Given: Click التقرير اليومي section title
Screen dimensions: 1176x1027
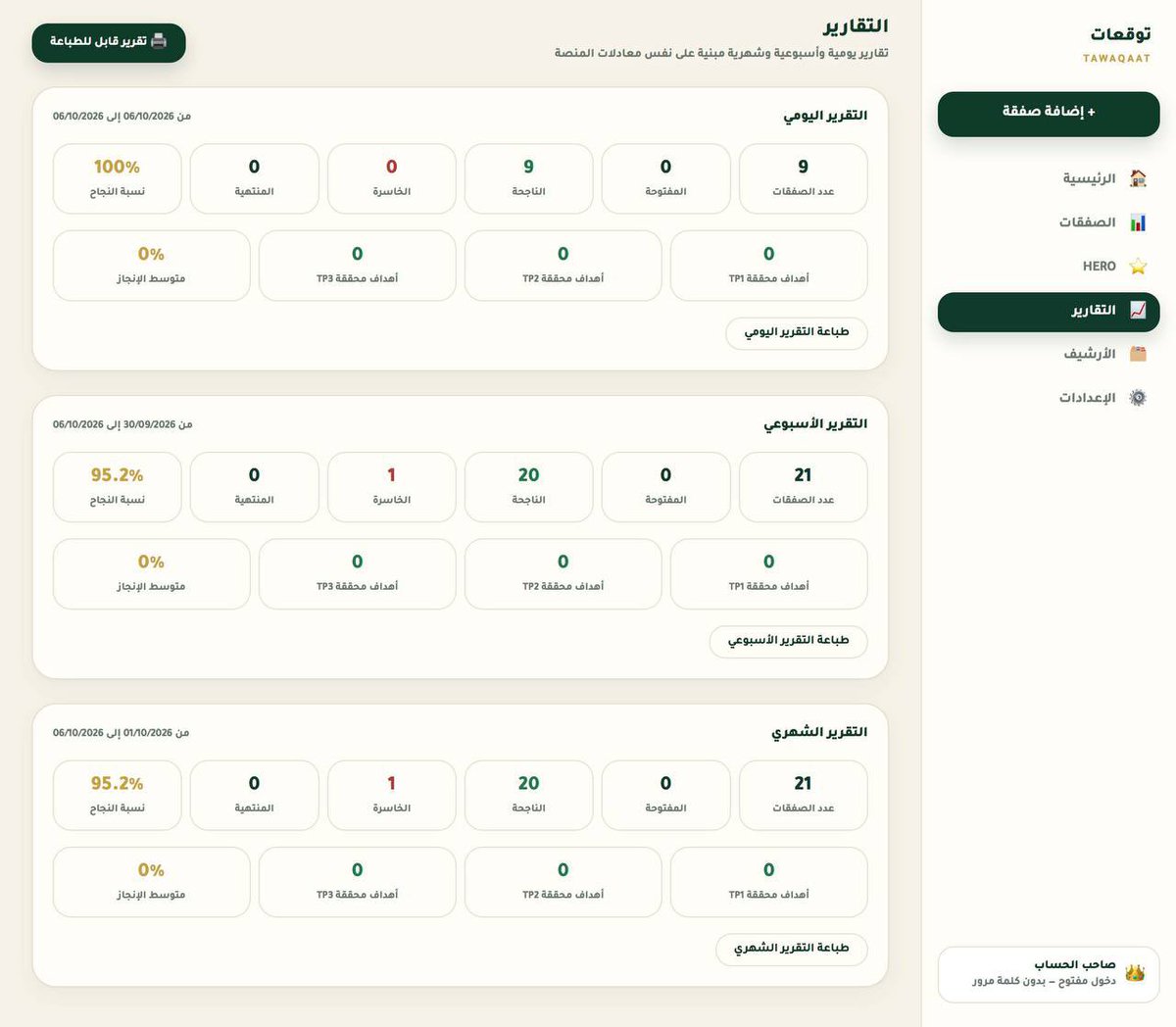Looking at the screenshot, I should pos(825,116).
